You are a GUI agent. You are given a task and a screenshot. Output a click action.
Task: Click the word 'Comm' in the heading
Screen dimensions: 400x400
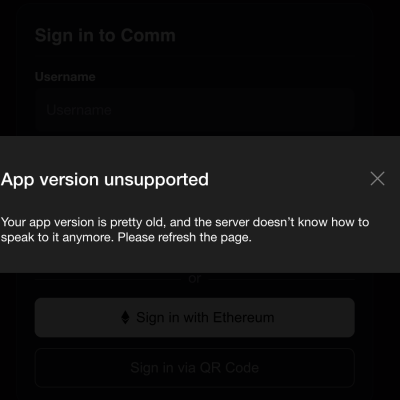click(x=148, y=35)
